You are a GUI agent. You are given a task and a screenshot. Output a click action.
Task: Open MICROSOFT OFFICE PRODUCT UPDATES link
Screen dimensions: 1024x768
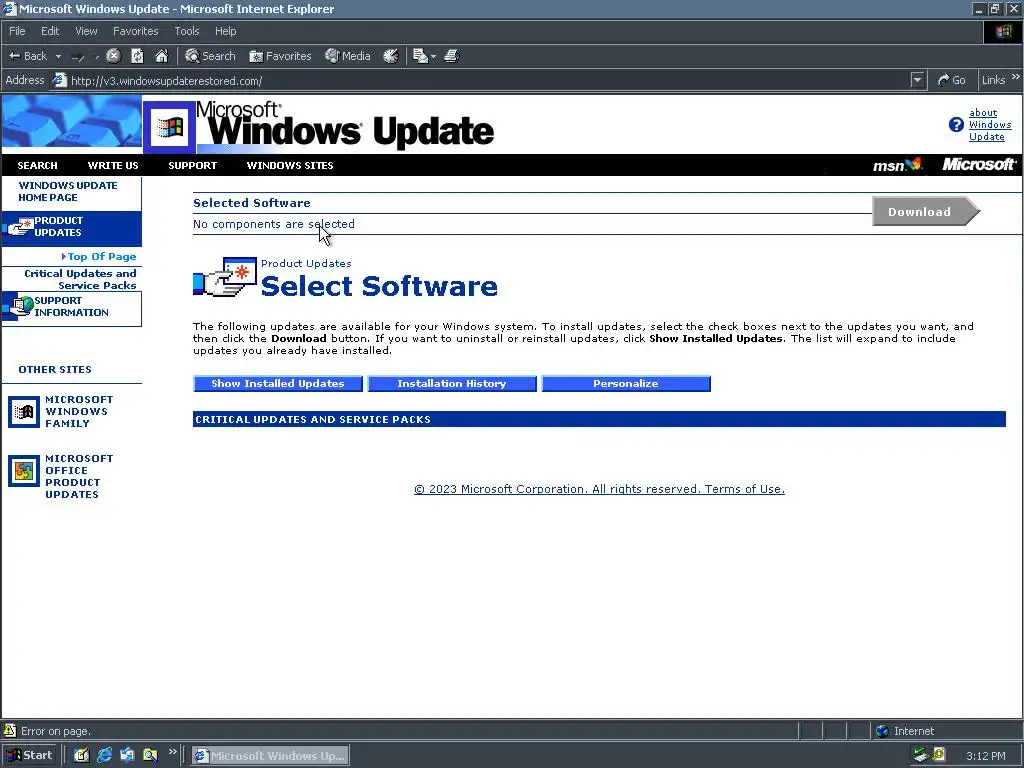click(x=79, y=477)
